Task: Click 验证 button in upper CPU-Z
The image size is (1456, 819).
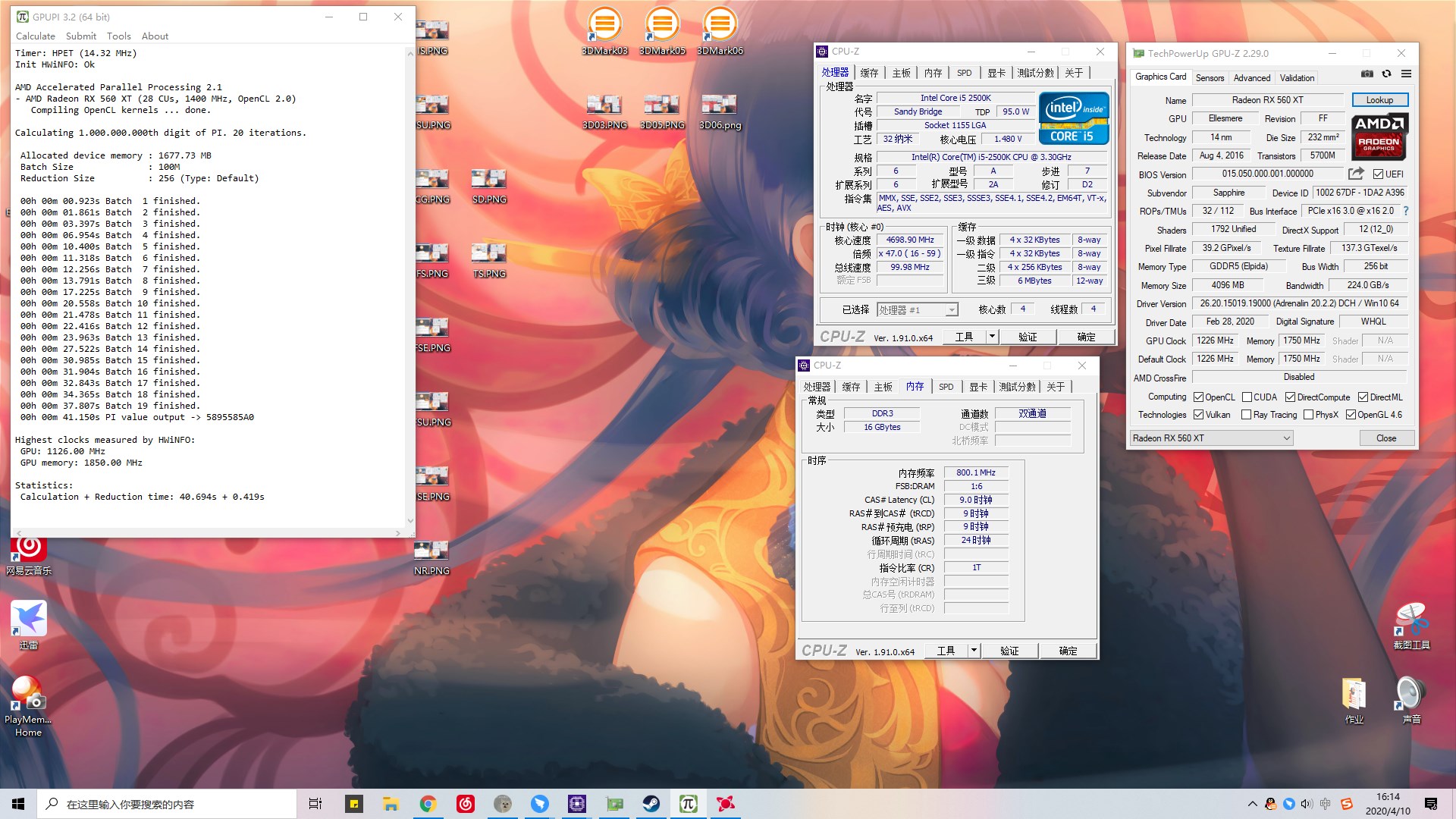Action: pyautogui.click(x=1028, y=336)
